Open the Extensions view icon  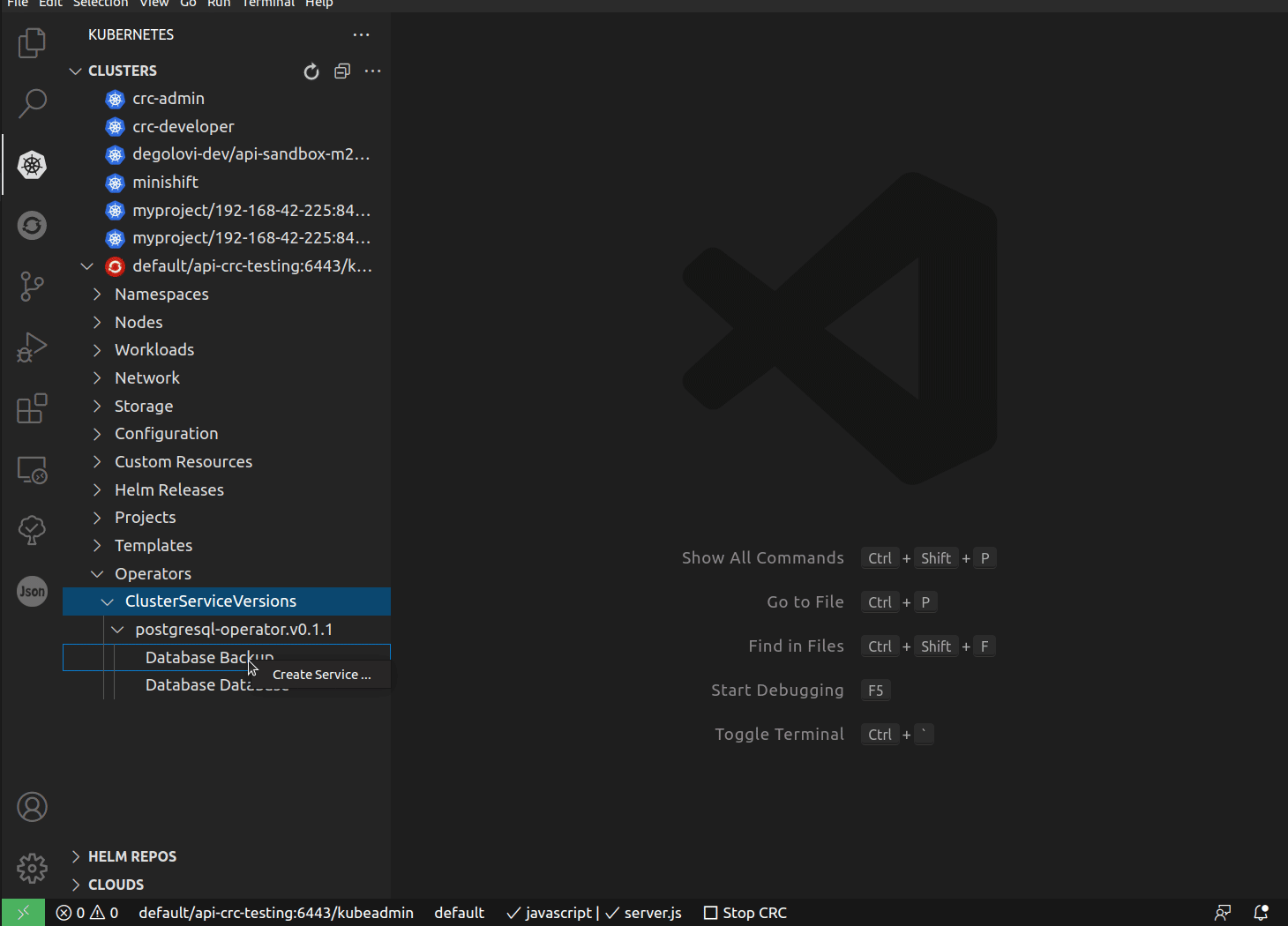(32, 408)
